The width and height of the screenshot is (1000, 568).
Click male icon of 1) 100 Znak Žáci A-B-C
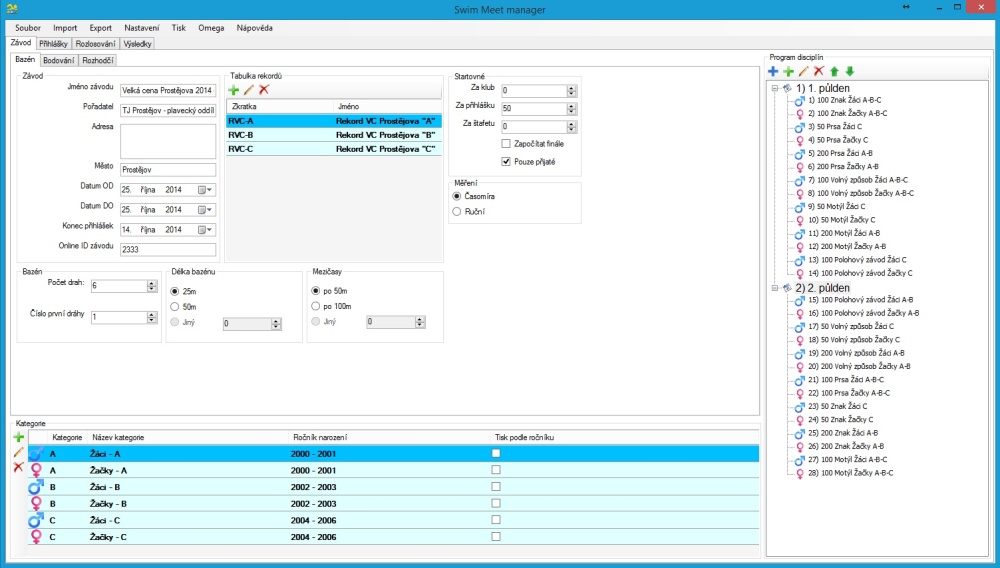click(800, 100)
